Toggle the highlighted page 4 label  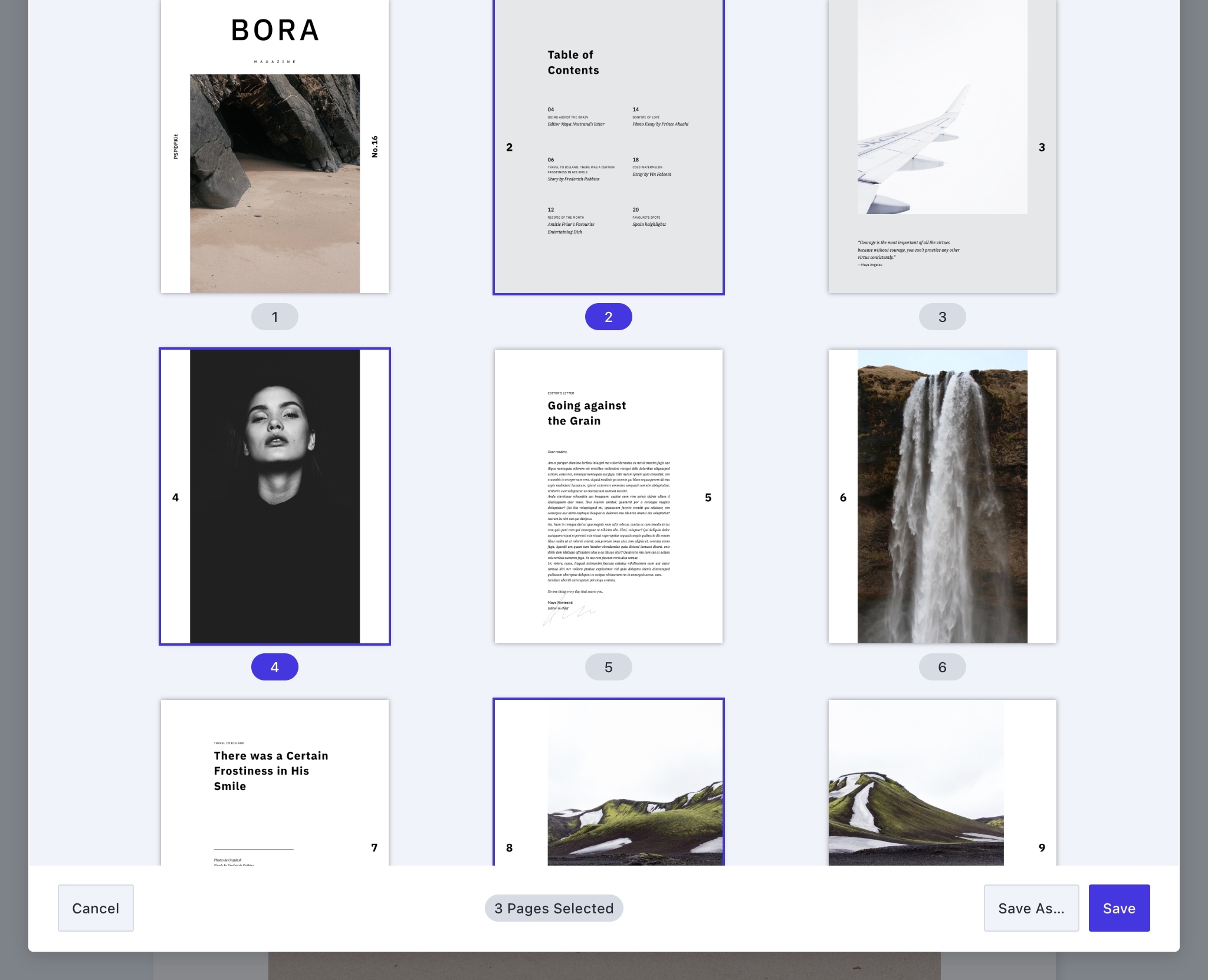(274, 667)
